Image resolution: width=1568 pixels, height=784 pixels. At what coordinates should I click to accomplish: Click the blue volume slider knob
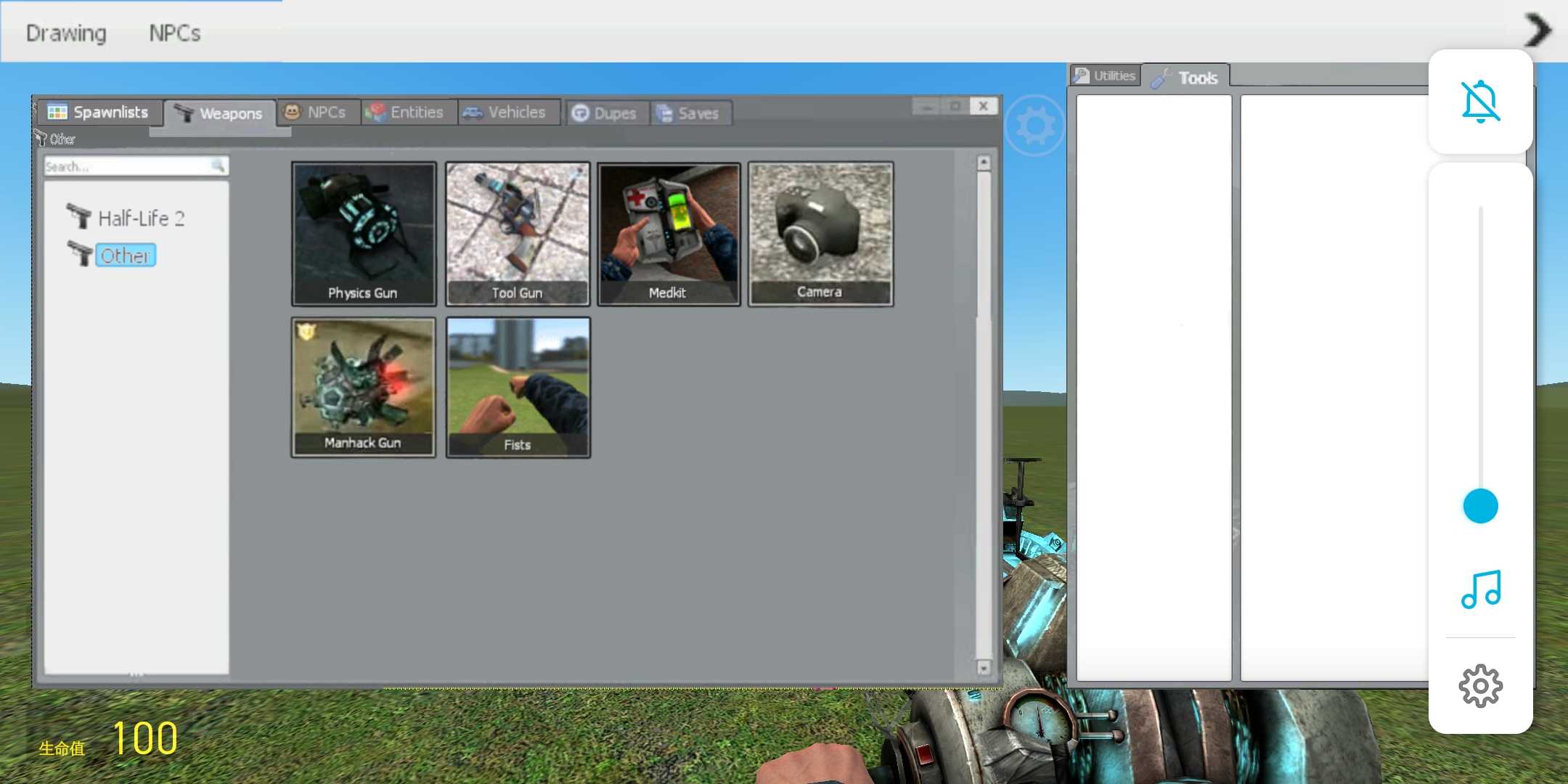click(x=1480, y=506)
